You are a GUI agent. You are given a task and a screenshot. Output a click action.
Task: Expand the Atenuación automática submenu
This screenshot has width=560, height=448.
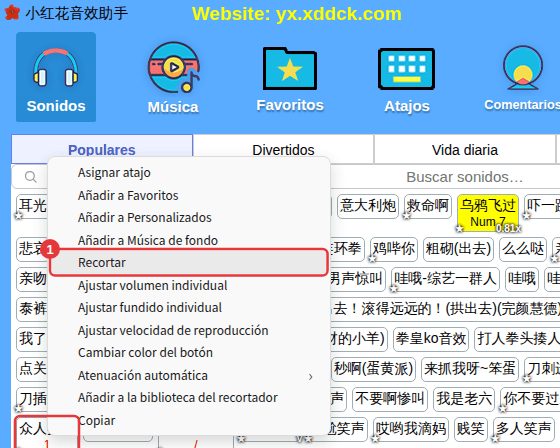[188, 376]
